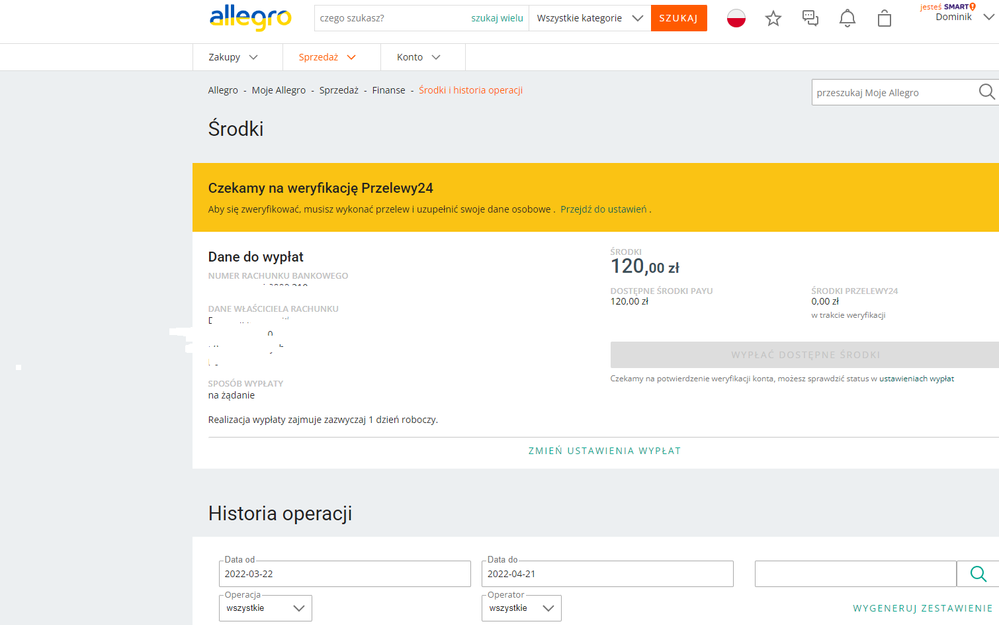This screenshot has height=625, width=999.
Task: Go to Finanse breadcrumb
Action: [x=389, y=90]
